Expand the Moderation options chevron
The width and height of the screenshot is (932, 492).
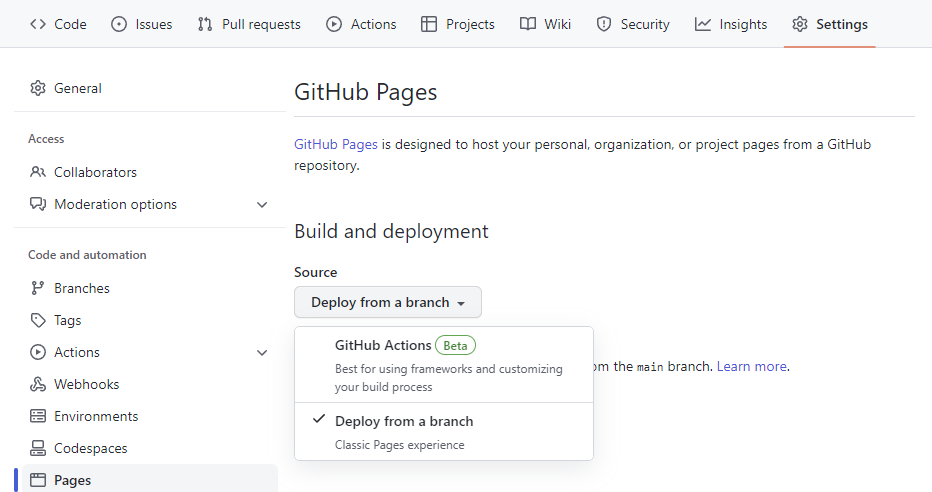point(262,205)
